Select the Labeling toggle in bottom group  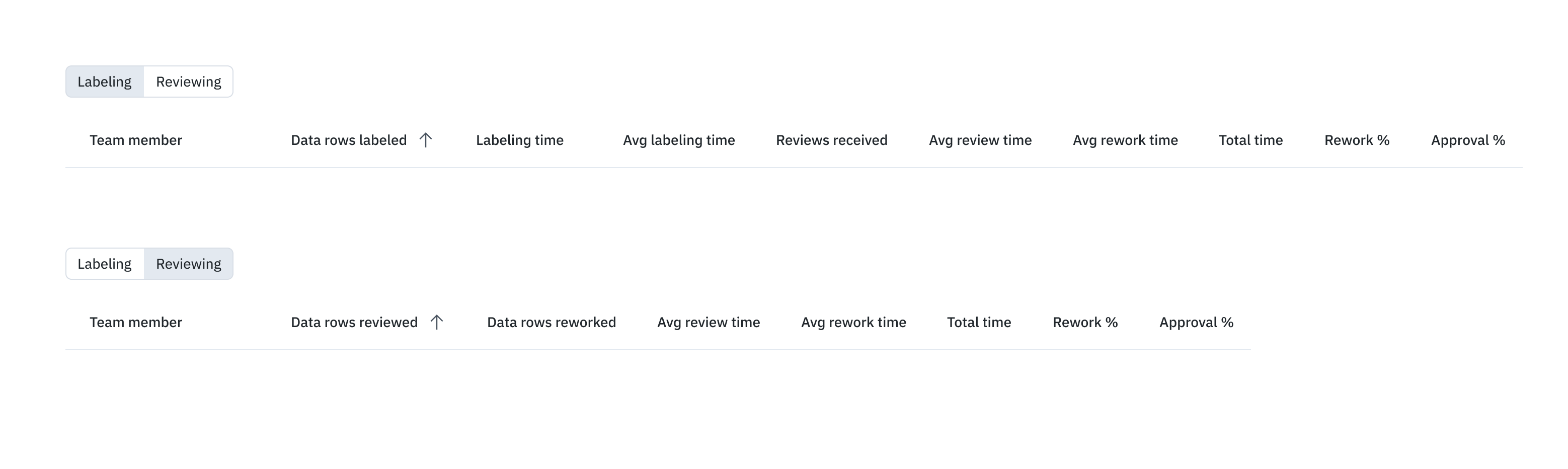pyautogui.click(x=105, y=264)
